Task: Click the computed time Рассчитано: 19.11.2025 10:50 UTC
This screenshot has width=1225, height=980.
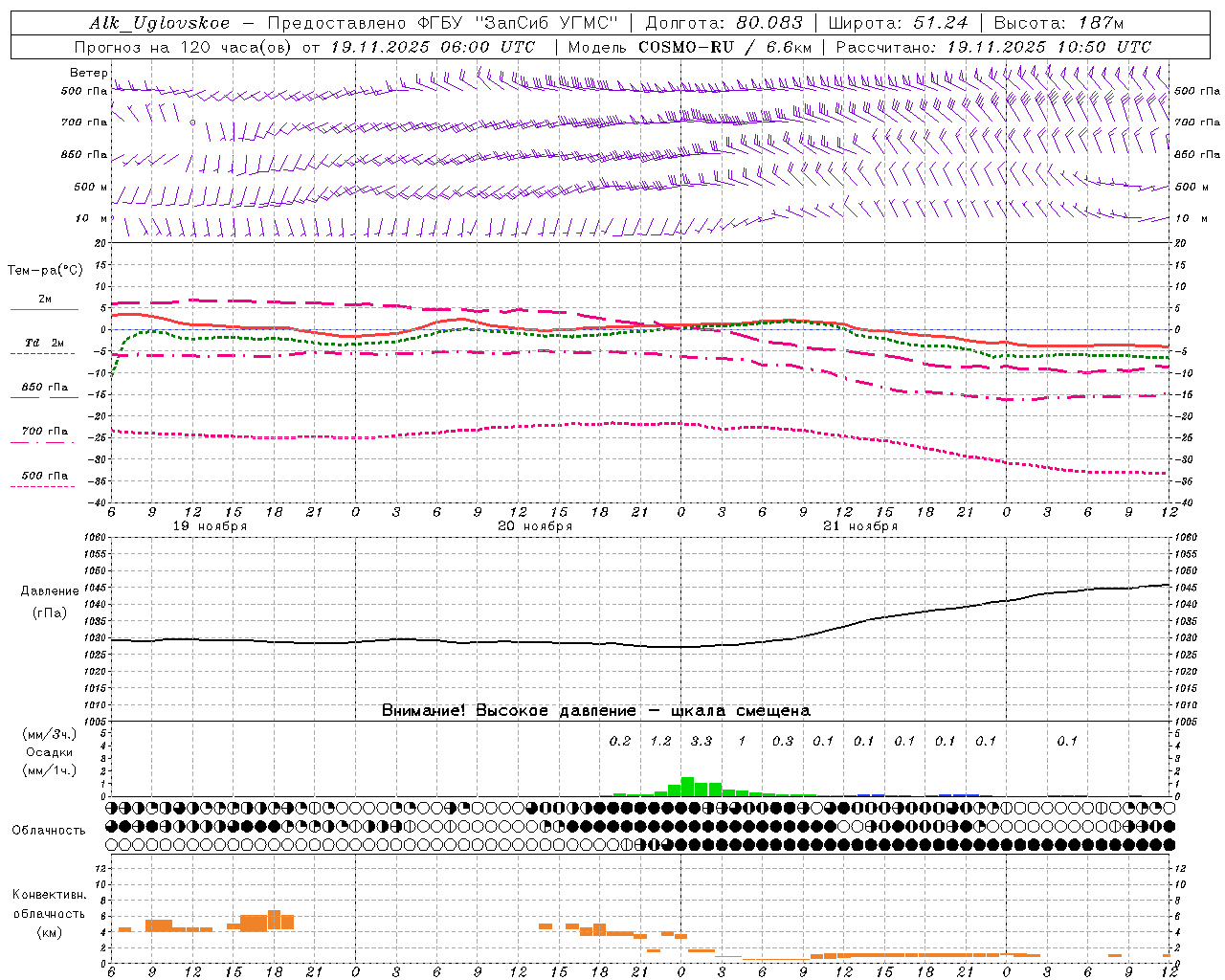Action: (x=993, y=47)
